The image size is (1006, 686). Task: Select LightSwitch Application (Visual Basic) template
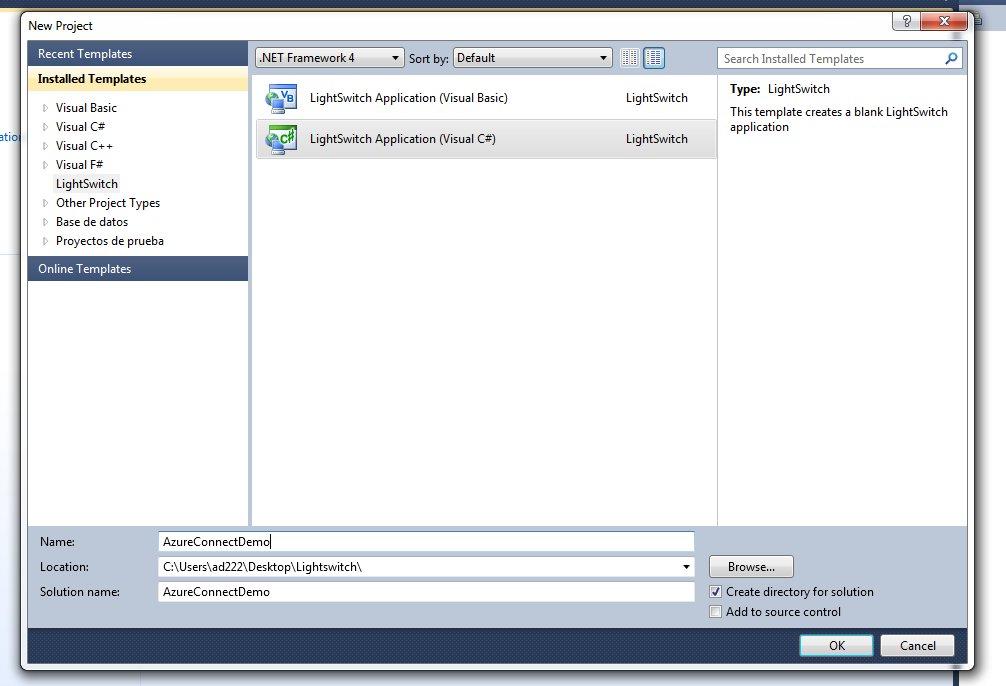pos(486,98)
